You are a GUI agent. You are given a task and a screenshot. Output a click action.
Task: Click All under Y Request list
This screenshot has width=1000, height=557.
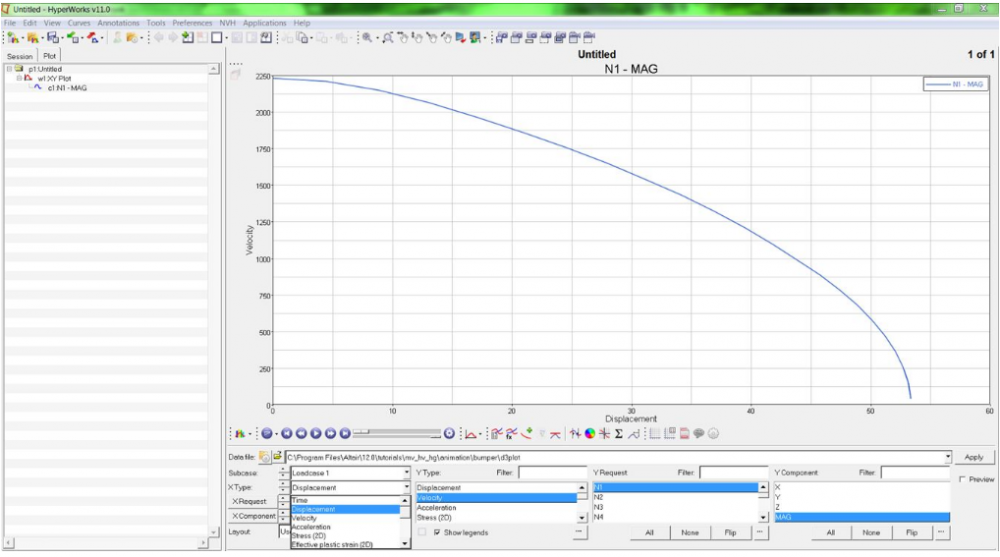click(x=649, y=532)
